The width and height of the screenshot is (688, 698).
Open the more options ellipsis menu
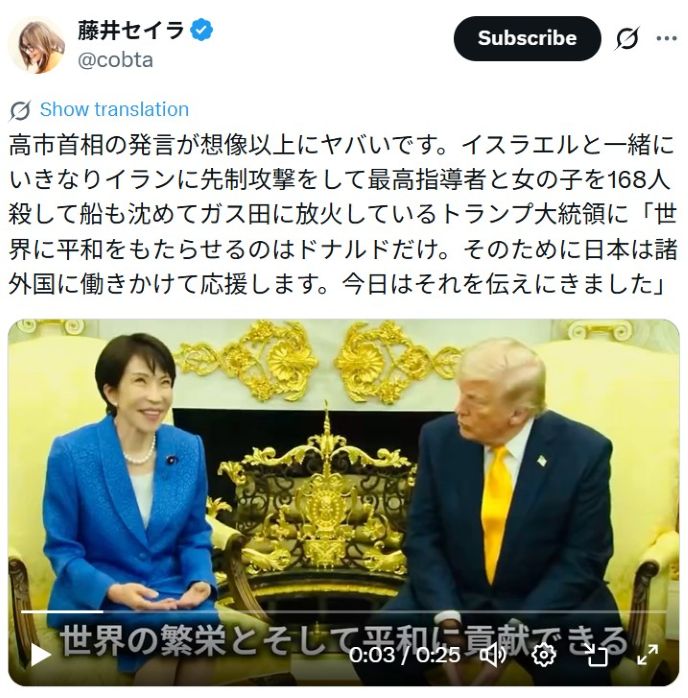tap(667, 38)
